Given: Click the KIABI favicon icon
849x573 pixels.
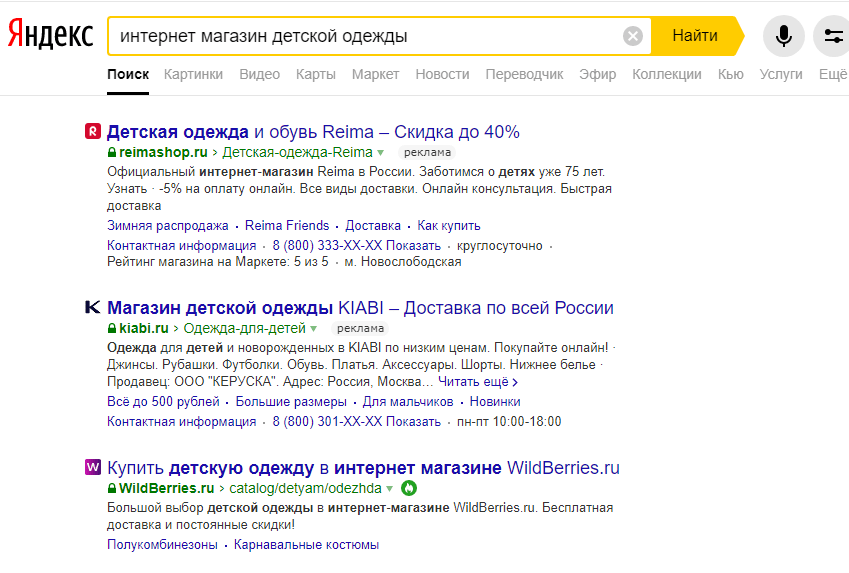Looking at the screenshot, I should tap(93, 308).
